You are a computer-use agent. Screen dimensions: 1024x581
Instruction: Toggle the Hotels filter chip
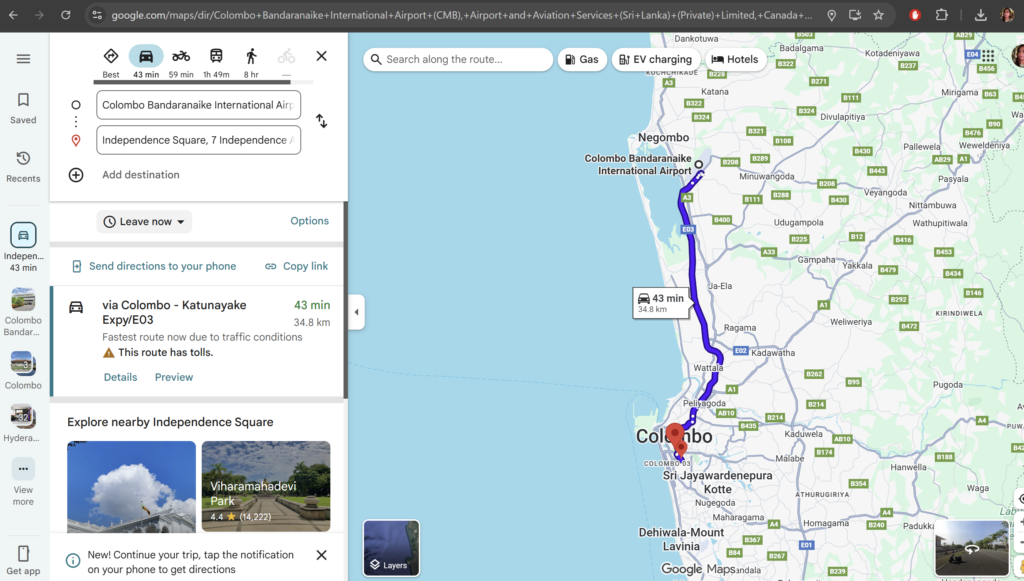click(734, 60)
